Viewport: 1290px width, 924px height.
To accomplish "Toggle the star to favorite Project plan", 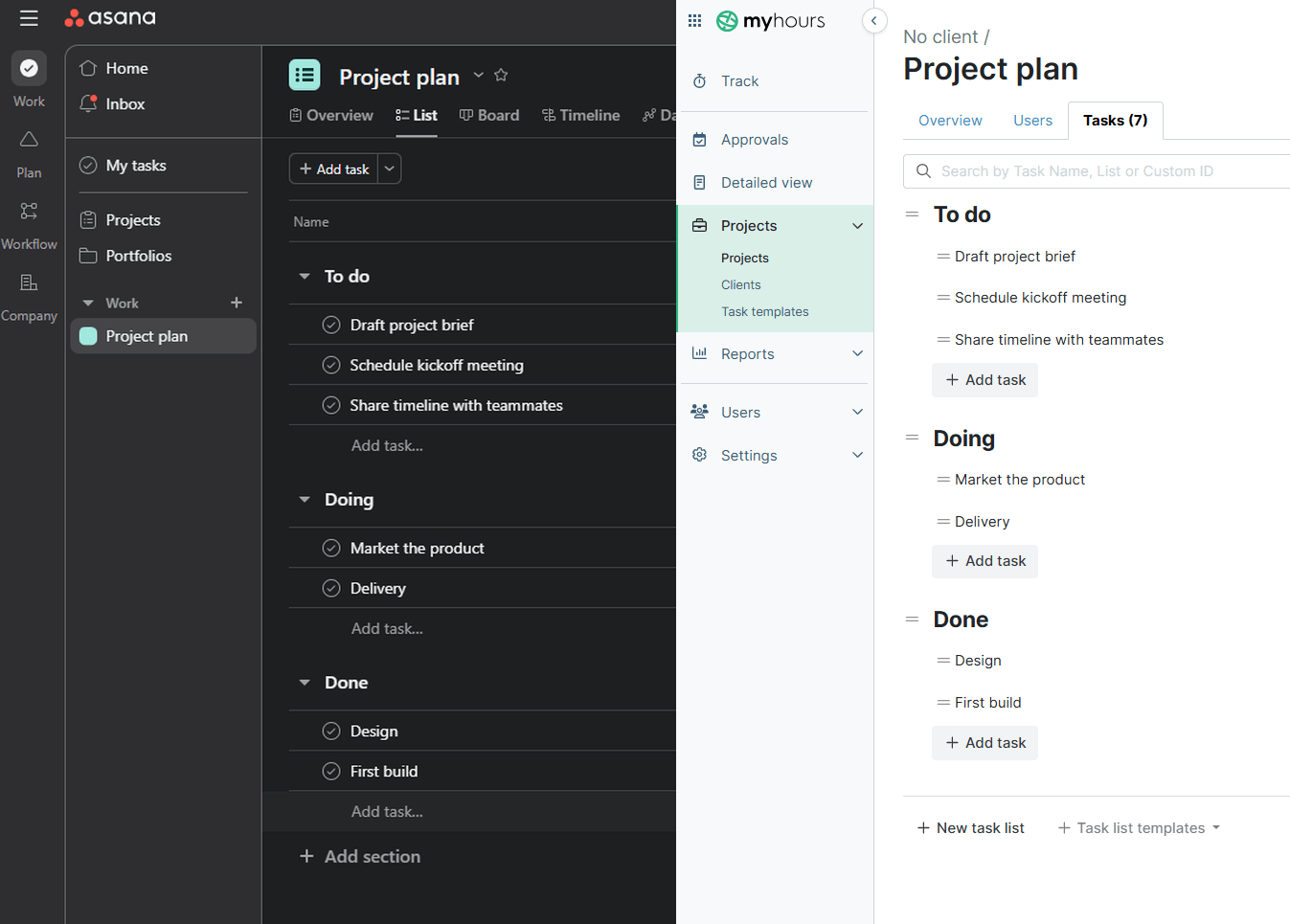I will click(x=501, y=75).
